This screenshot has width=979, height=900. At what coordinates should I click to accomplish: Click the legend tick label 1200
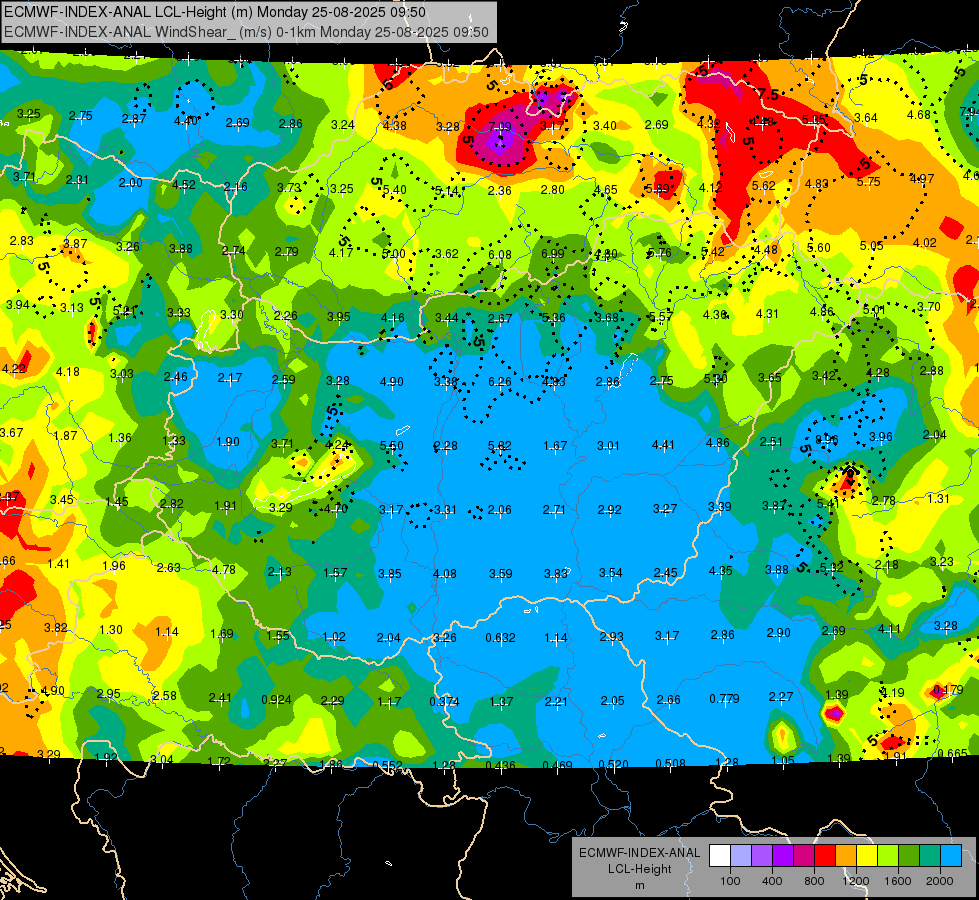point(855,881)
